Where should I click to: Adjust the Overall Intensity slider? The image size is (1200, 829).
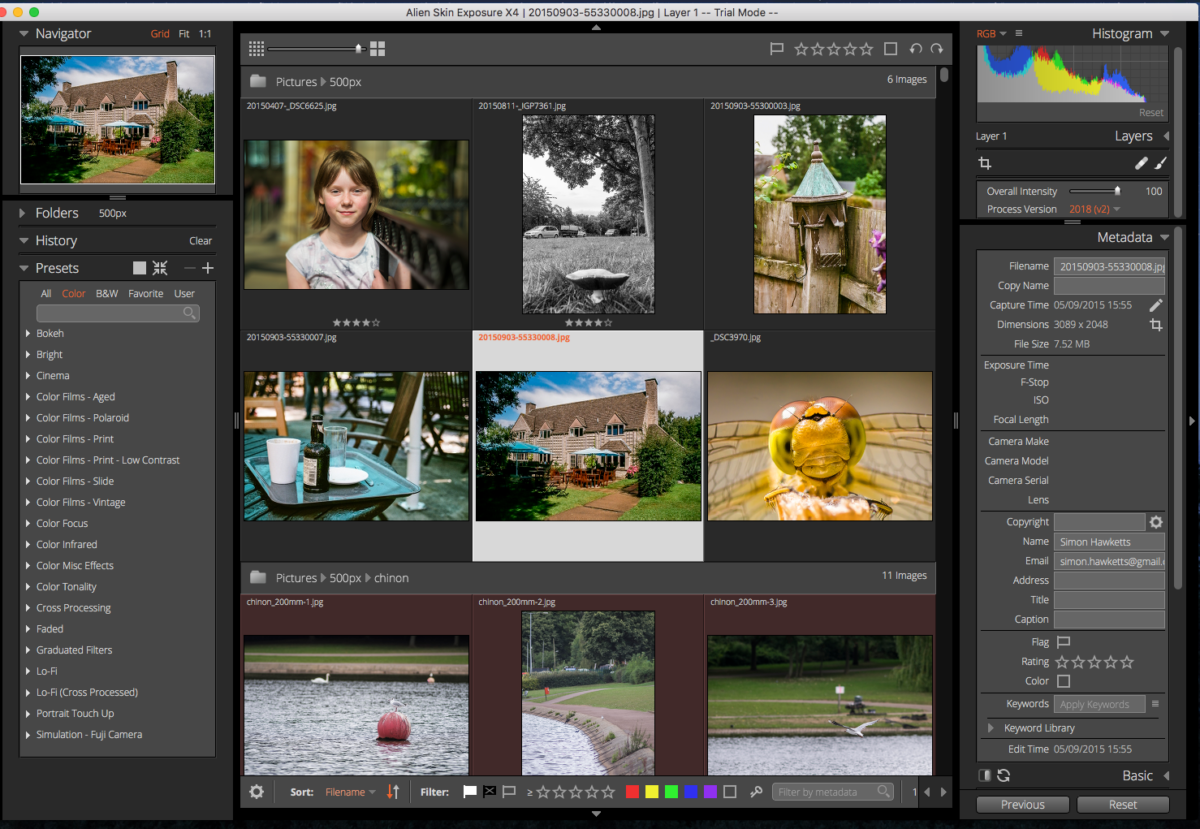coord(1094,191)
